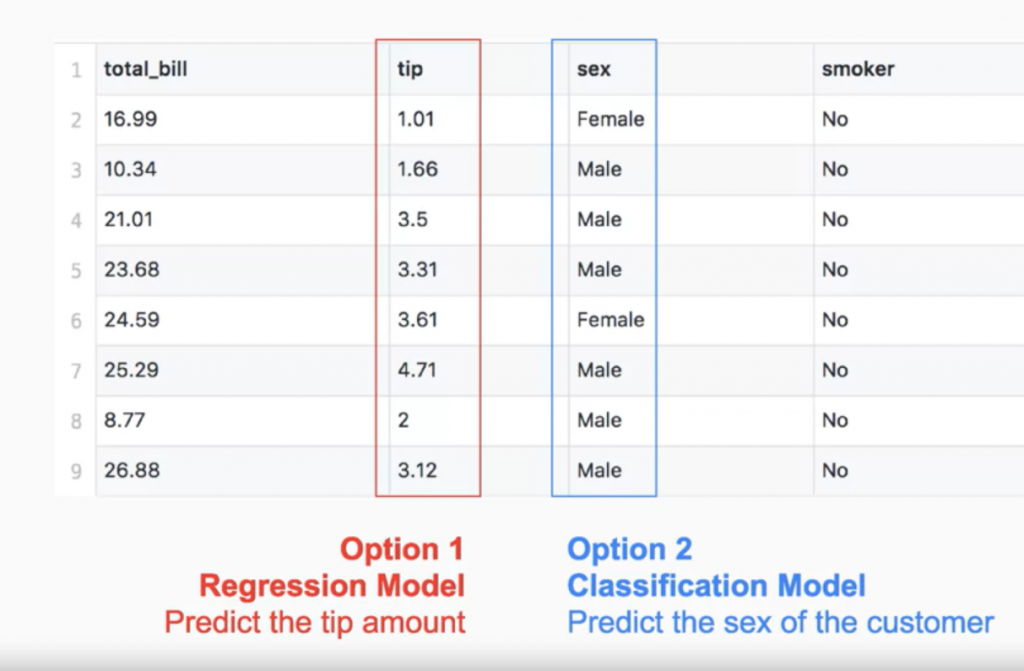This screenshot has width=1024, height=671.
Task: Click the Option 1 heading
Action: (x=402, y=549)
